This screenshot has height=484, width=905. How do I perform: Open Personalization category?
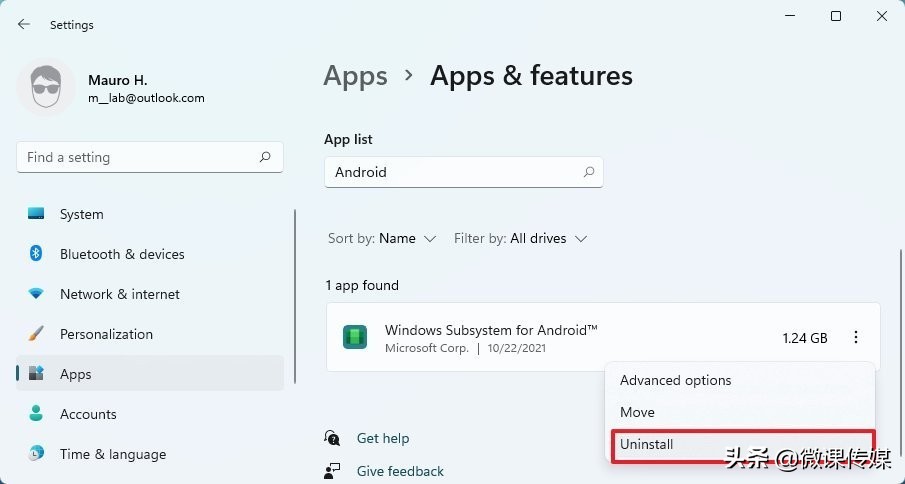(150, 334)
